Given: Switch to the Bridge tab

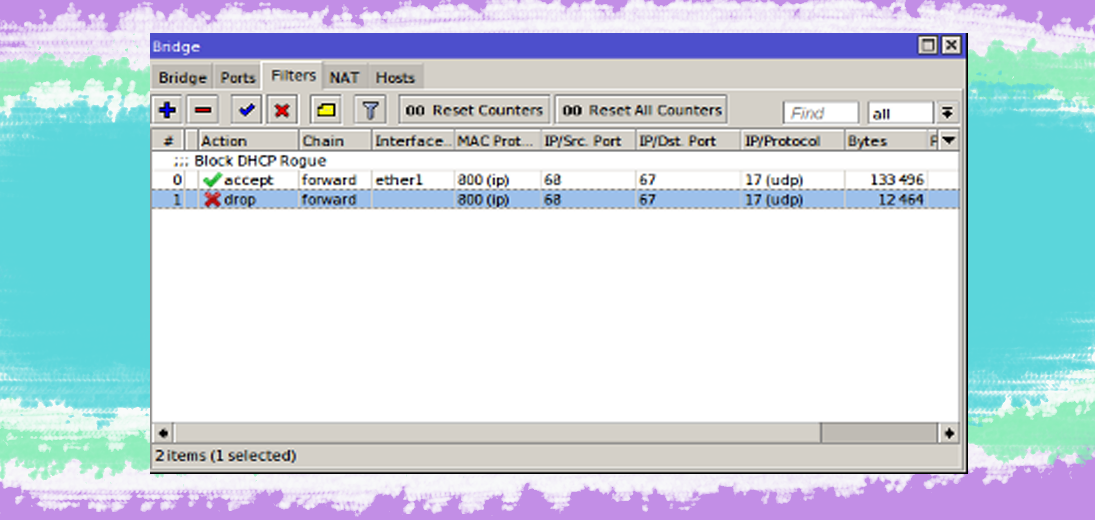Looking at the screenshot, I should (182, 77).
